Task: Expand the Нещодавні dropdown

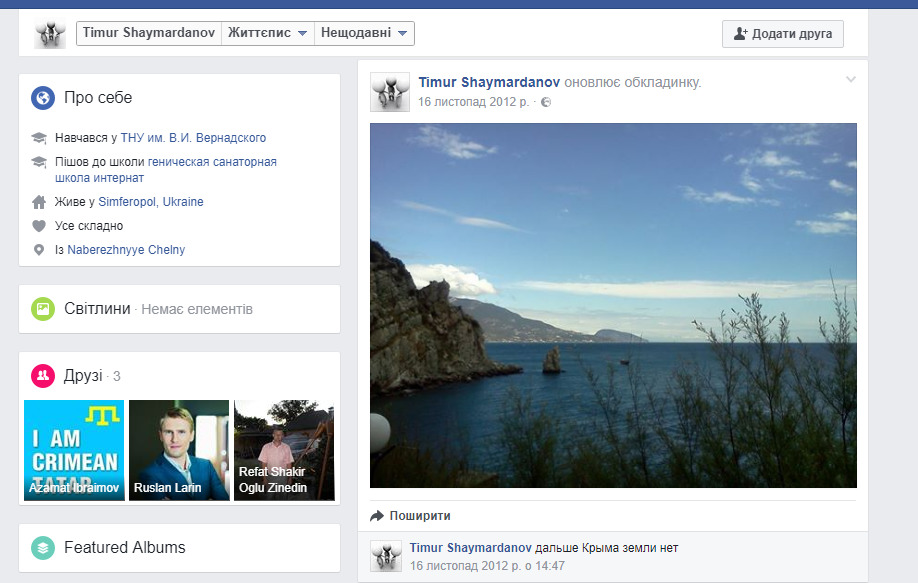Action: pos(364,33)
